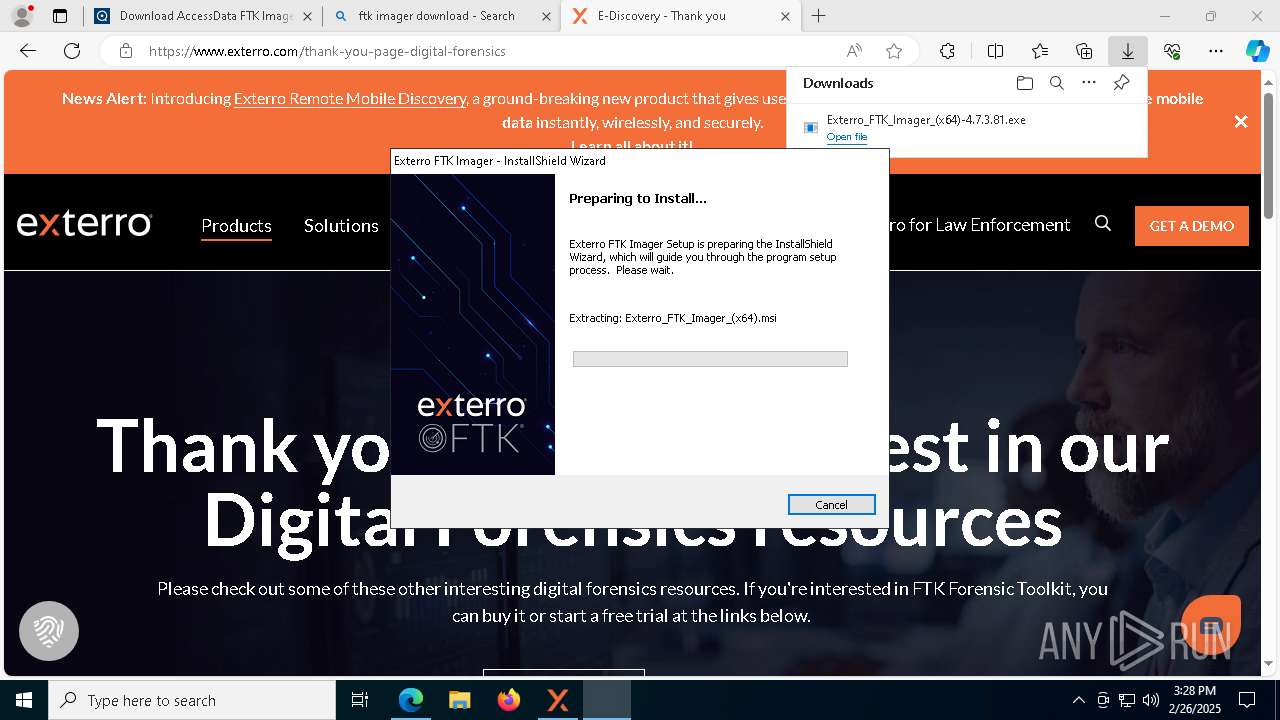Follow the Exterro Remote Mobile Discovery link
Screen dimensions: 1280x720
pos(350,99)
